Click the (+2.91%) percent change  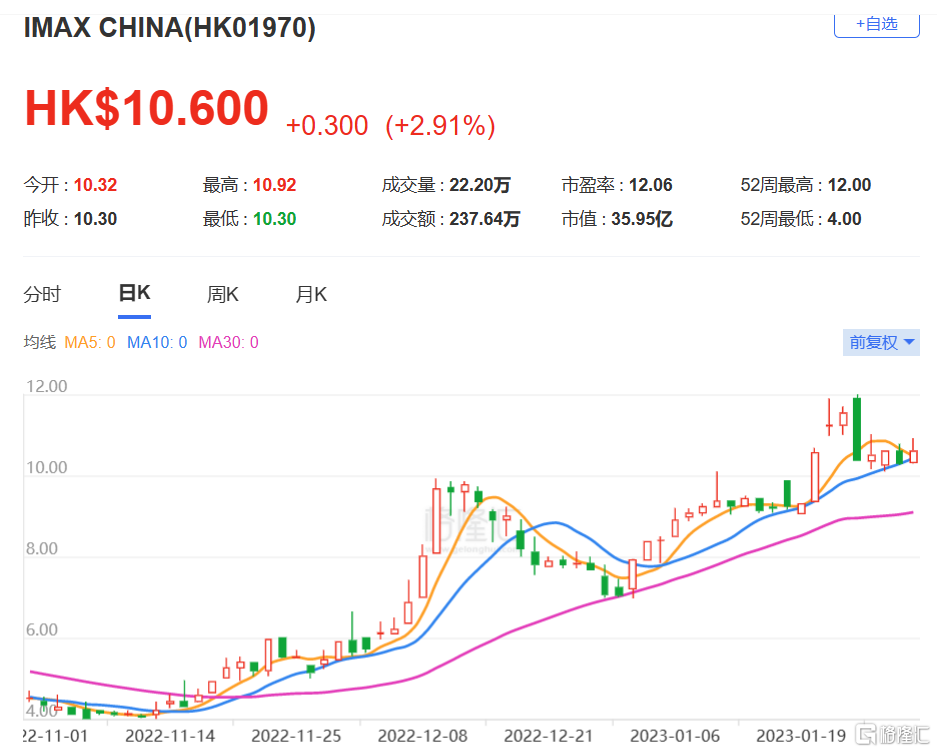[440, 126]
